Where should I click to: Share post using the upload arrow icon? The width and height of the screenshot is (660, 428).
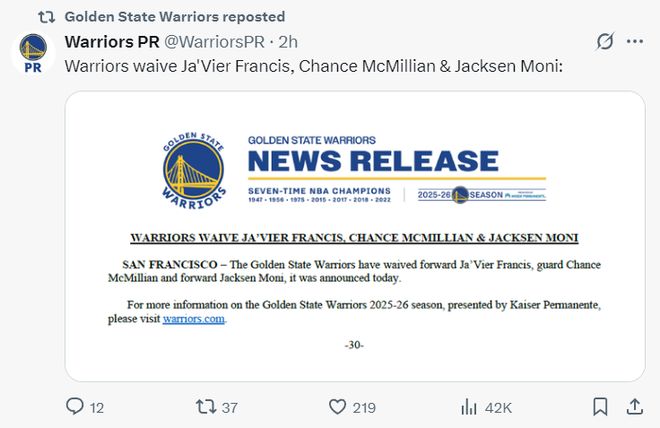tap(634, 407)
